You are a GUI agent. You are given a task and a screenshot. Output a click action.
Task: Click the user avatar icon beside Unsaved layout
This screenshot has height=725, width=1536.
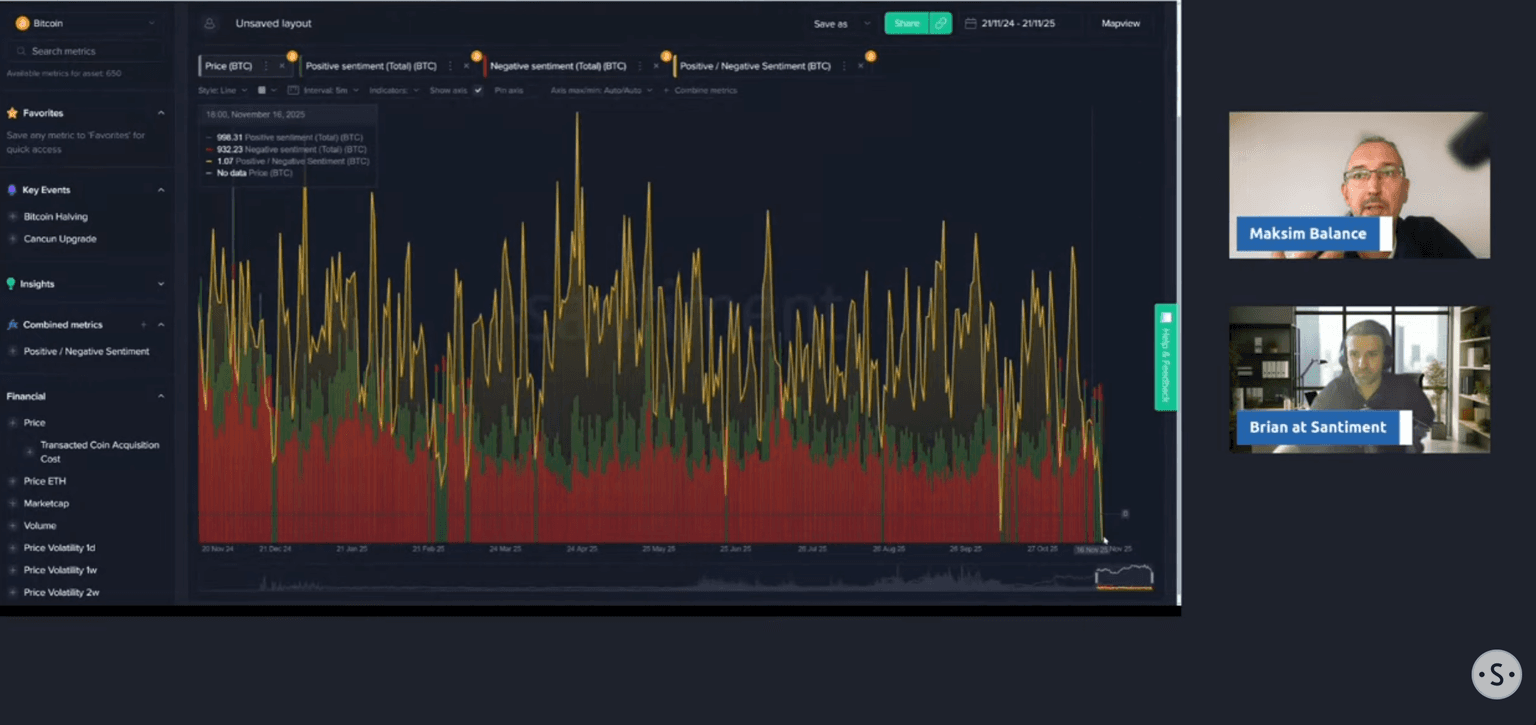pyautogui.click(x=209, y=24)
